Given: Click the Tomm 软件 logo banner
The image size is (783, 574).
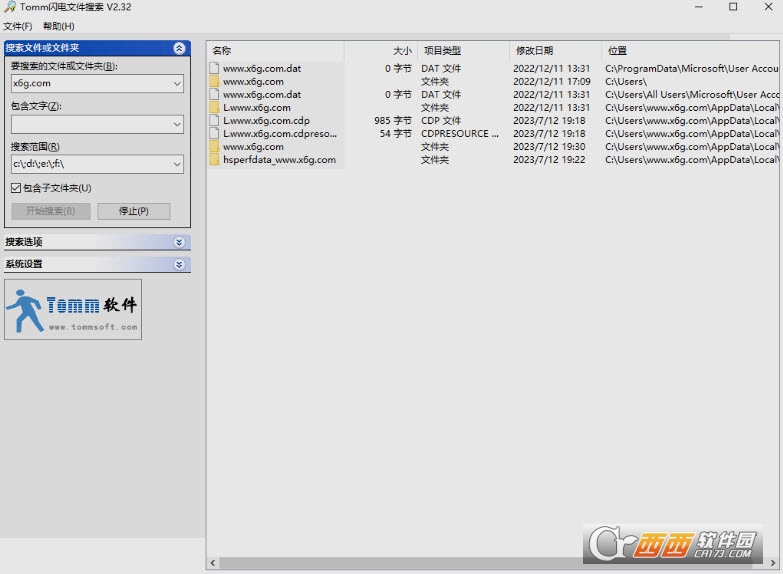Looking at the screenshot, I should click(73, 310).
